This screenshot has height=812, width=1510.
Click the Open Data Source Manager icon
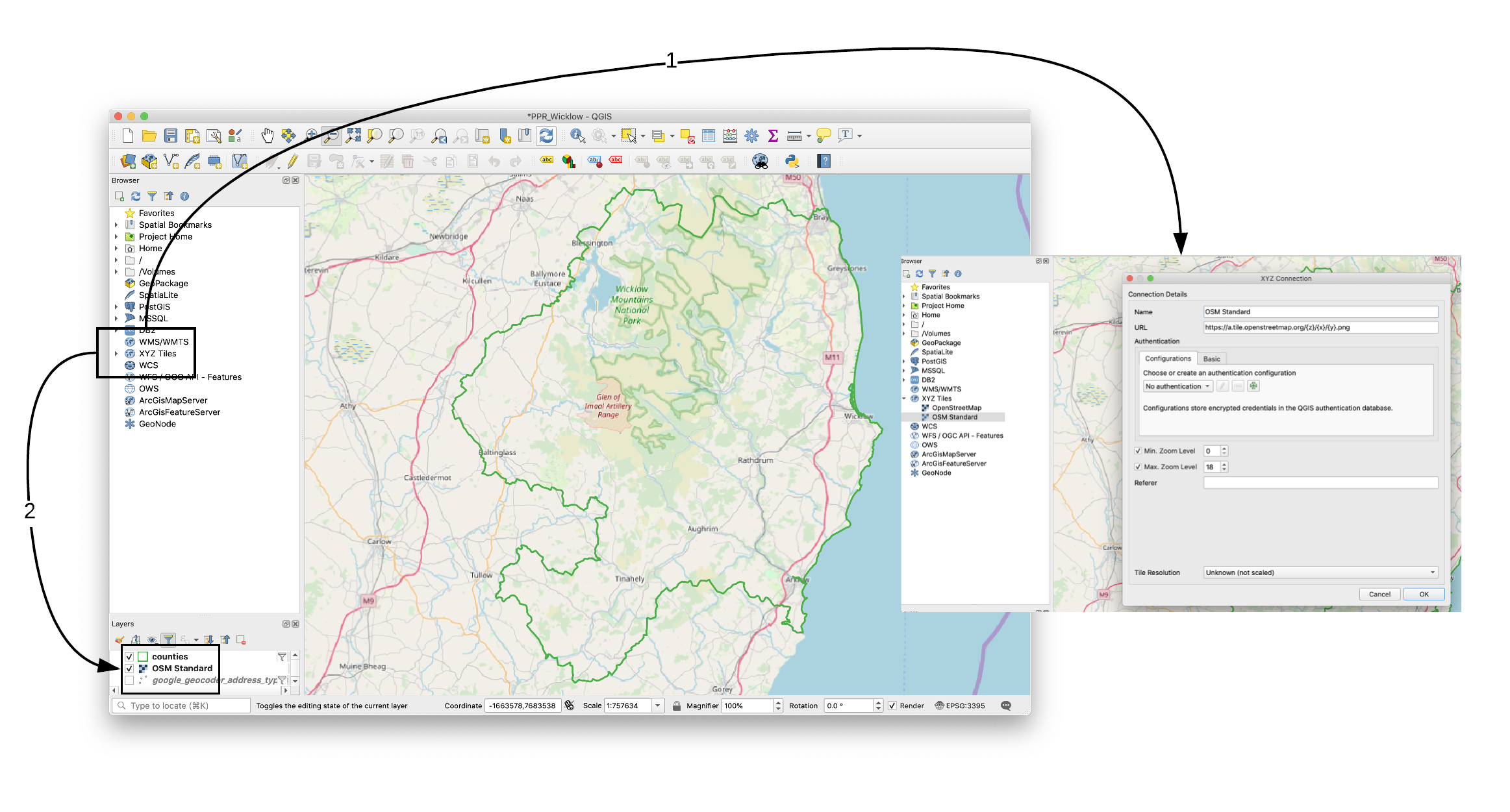[129, 161]
